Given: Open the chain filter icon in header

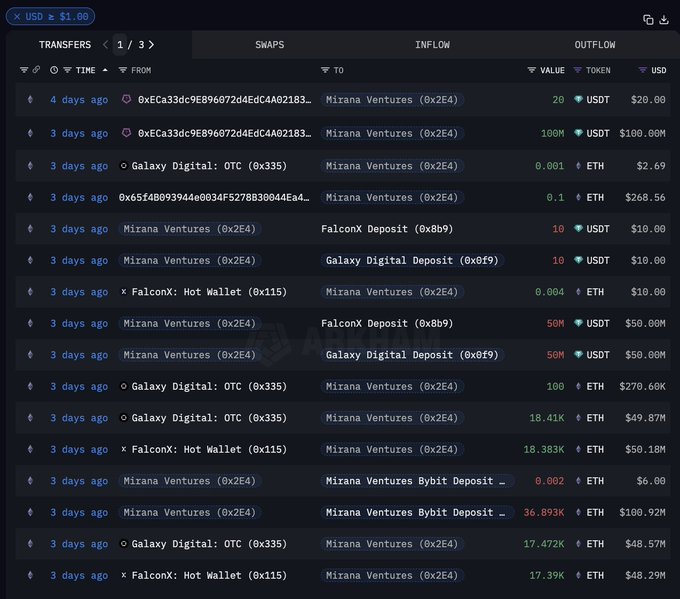Looking at the screenshot, I should pos(24,70).
